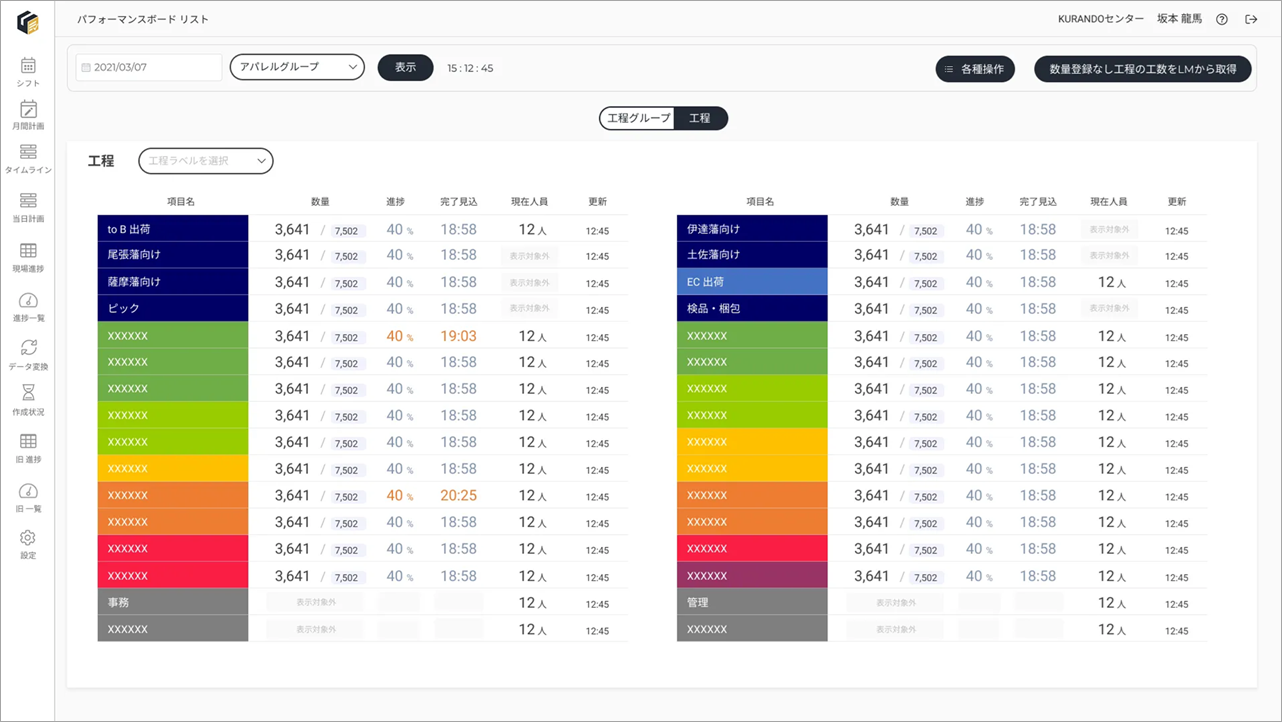This screenshot has height=722, width=1282.
Task: Open 作成状況 hourglass icon
Action: click(x=28, y=393)
